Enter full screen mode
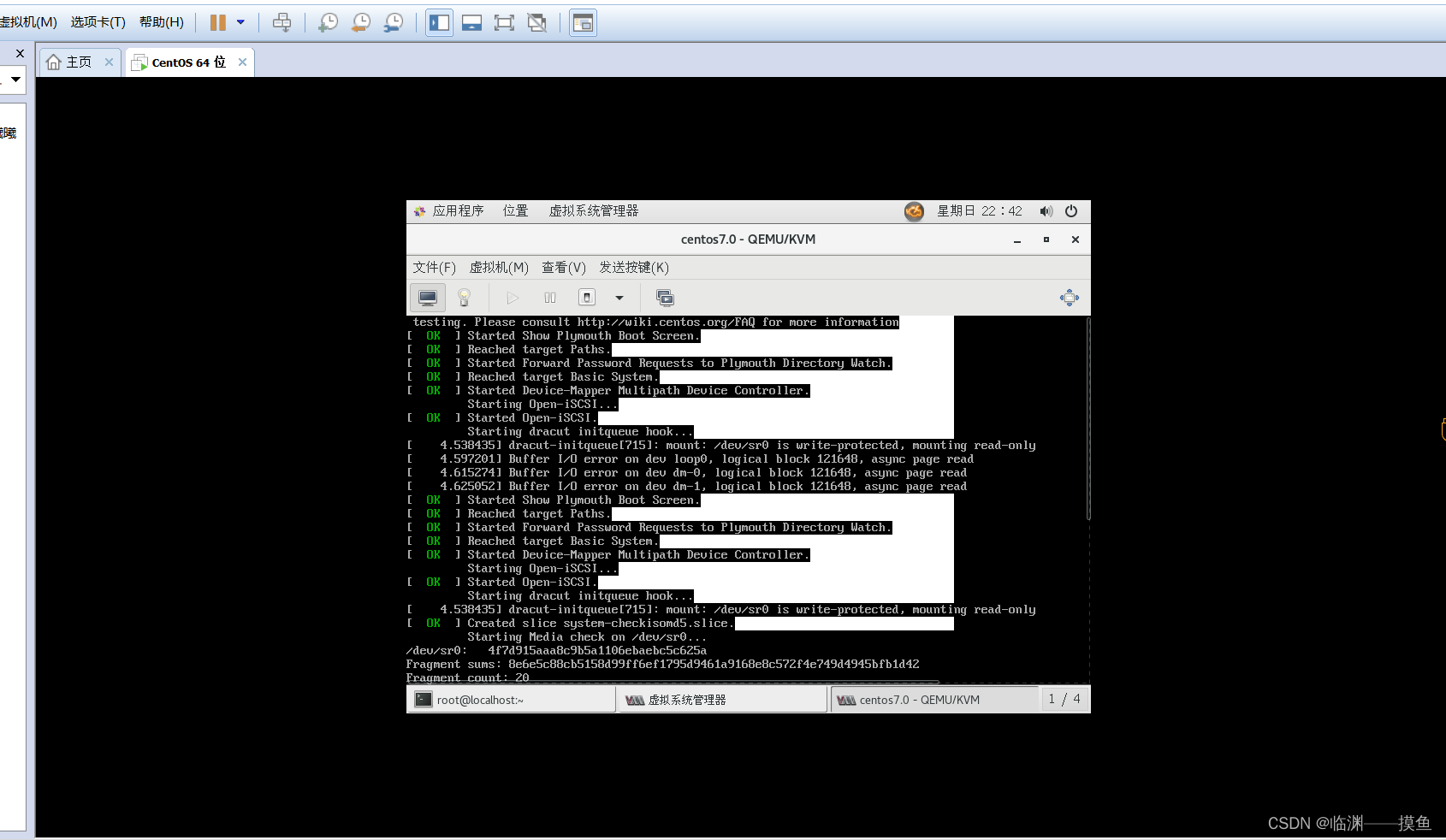1446x840 pixels. pos(504,22)
